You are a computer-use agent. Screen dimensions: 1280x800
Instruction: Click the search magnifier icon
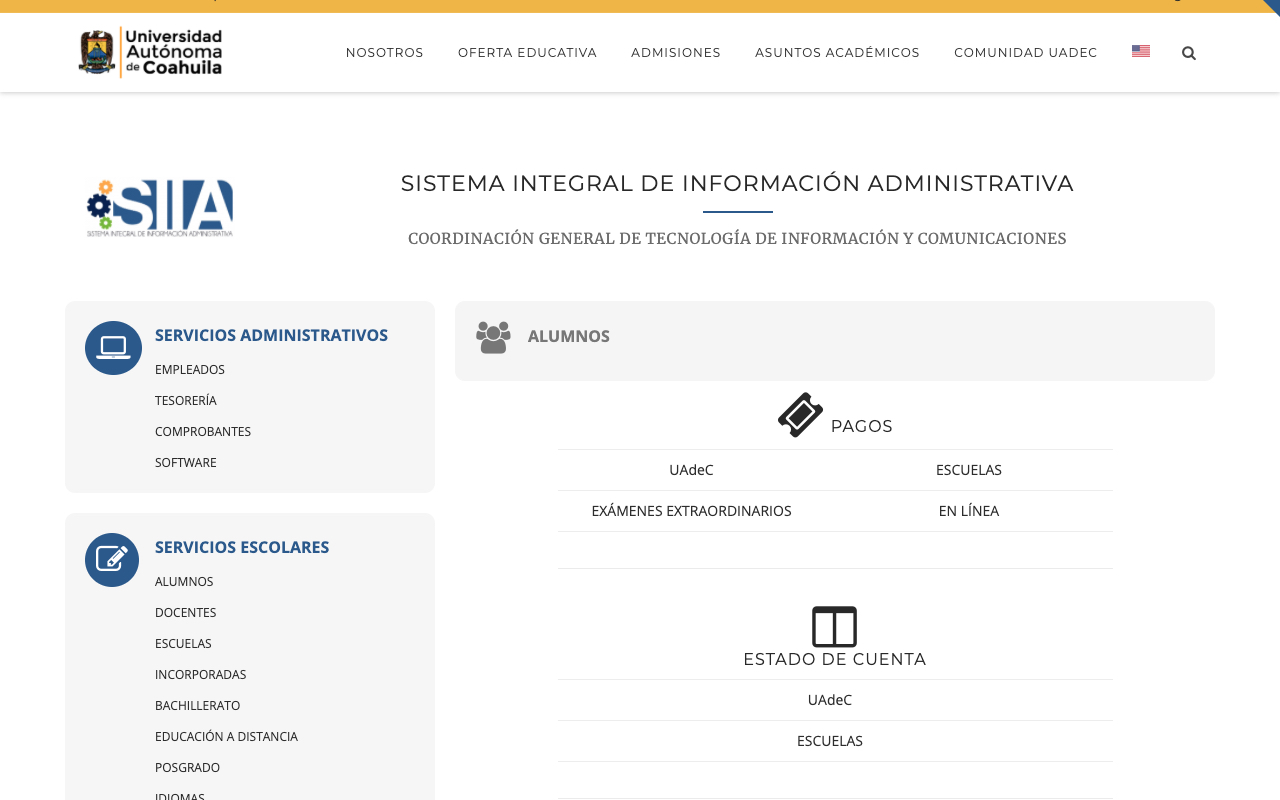click(1189, 53)
